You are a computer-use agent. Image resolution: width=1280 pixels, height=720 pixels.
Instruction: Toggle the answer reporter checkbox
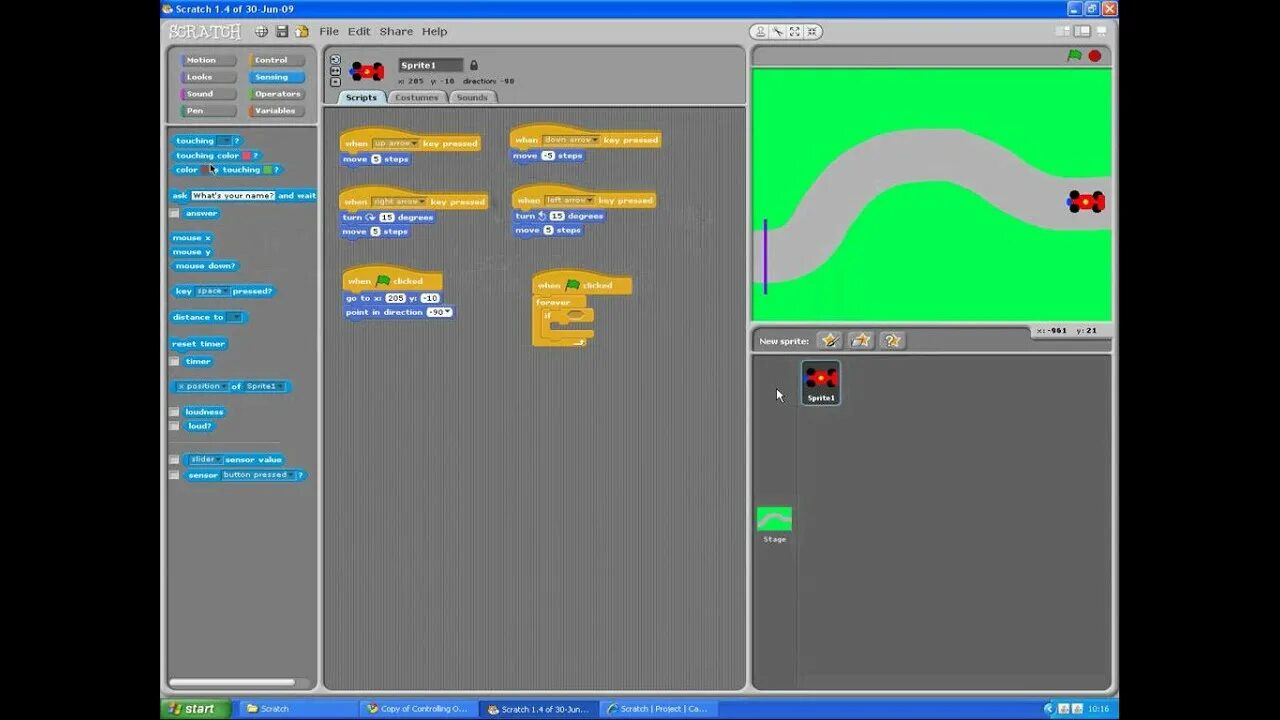point(174,213)
